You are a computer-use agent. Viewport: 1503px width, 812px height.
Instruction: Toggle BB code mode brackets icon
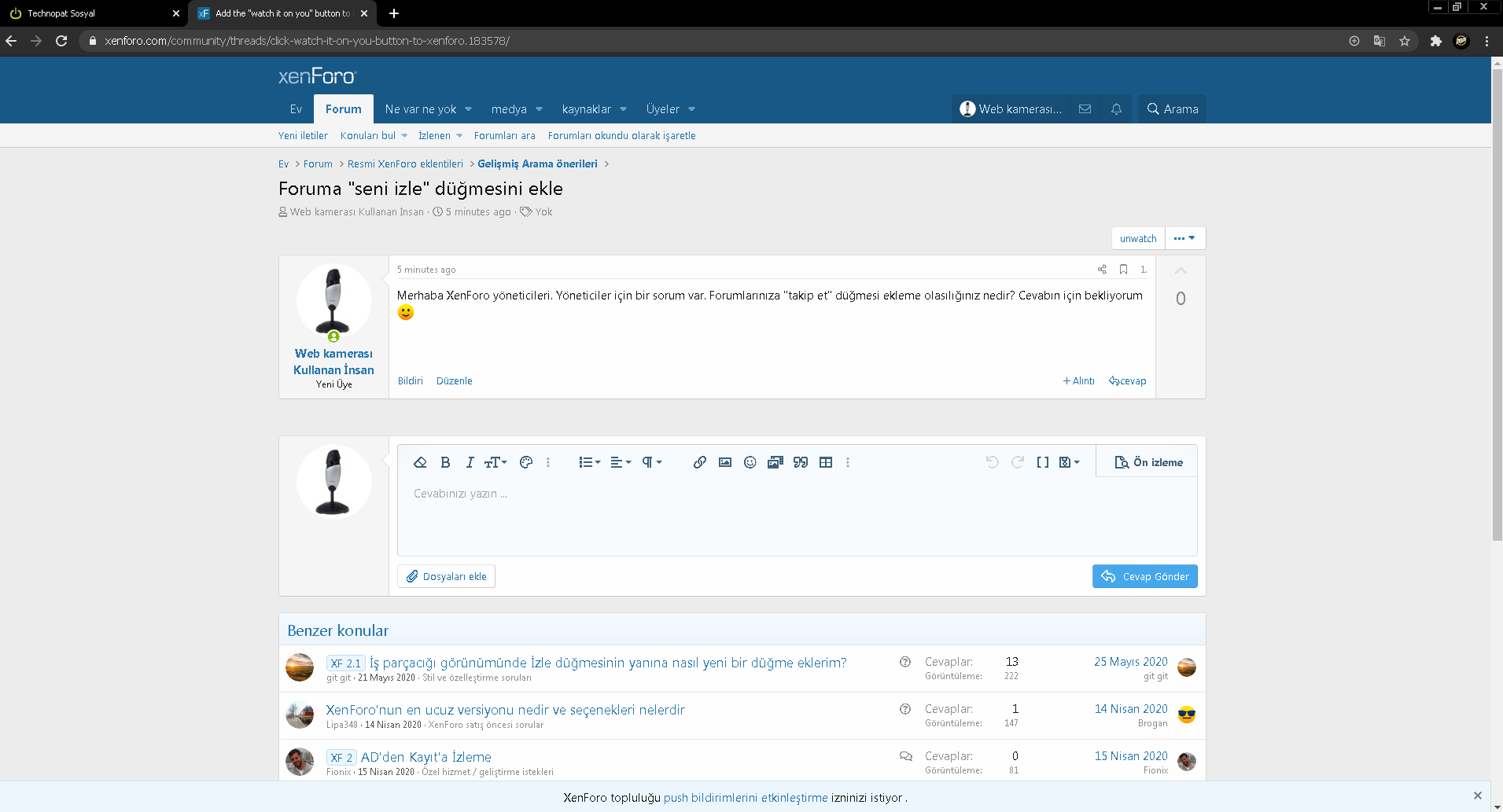tap(1043, 462)
